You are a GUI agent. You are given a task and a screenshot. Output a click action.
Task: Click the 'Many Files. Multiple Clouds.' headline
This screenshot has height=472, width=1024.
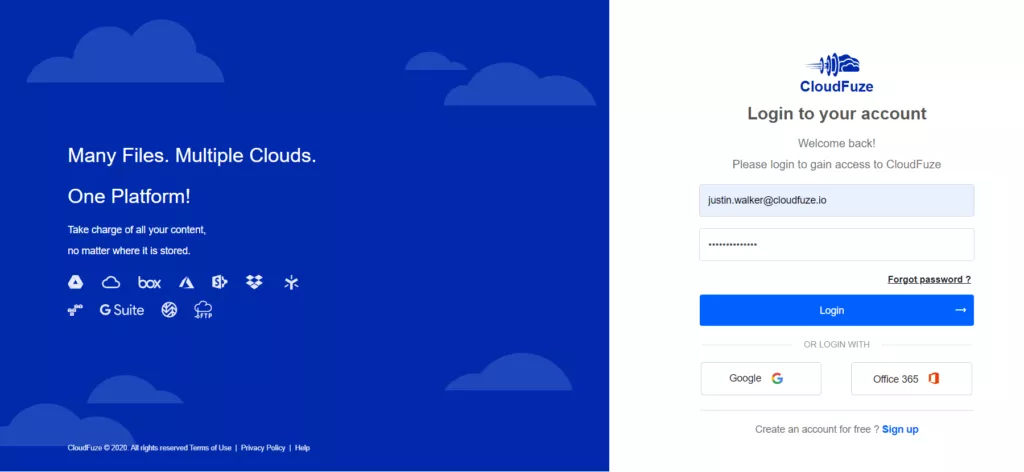coord(192,155)
